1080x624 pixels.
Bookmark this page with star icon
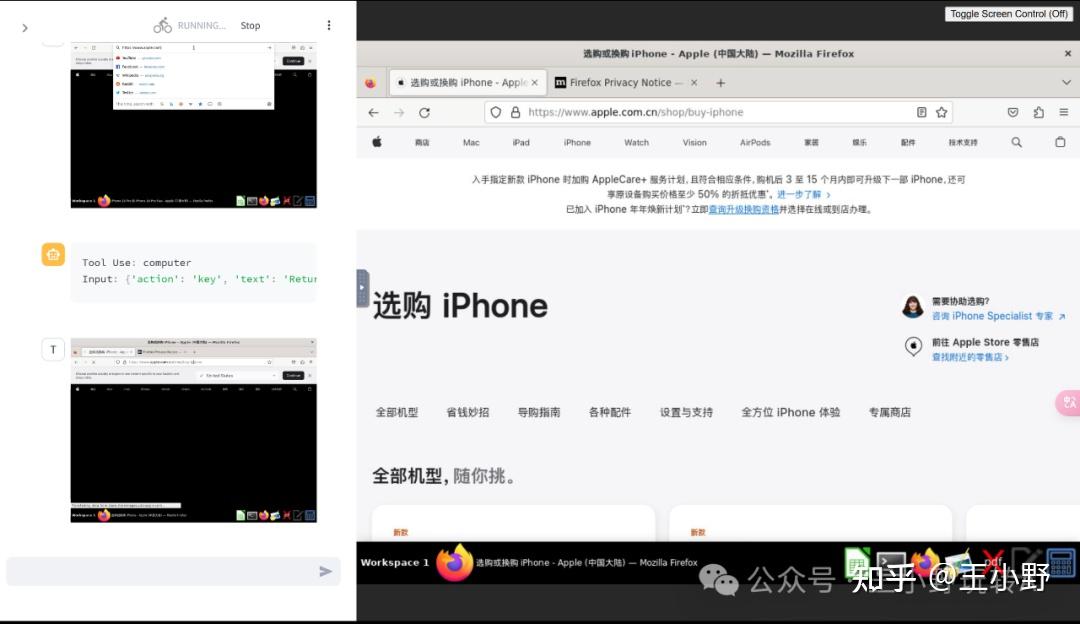(x=942, y=112)
